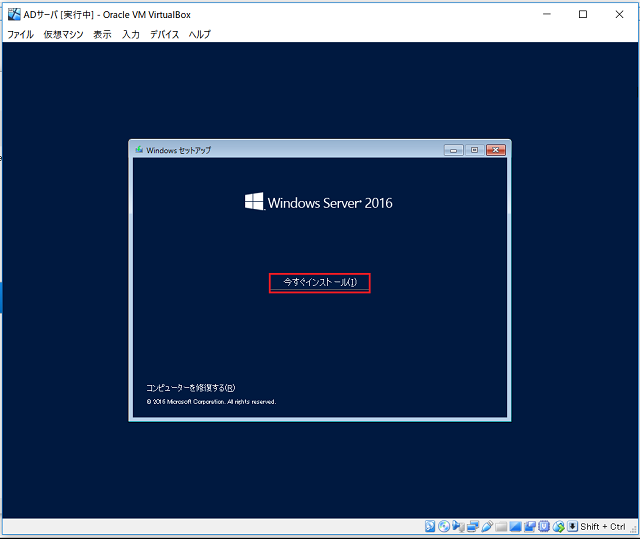Click the optical disc icon in status bar
The height and width of the screenshot is (539, 640).
(x=444, y=527)
